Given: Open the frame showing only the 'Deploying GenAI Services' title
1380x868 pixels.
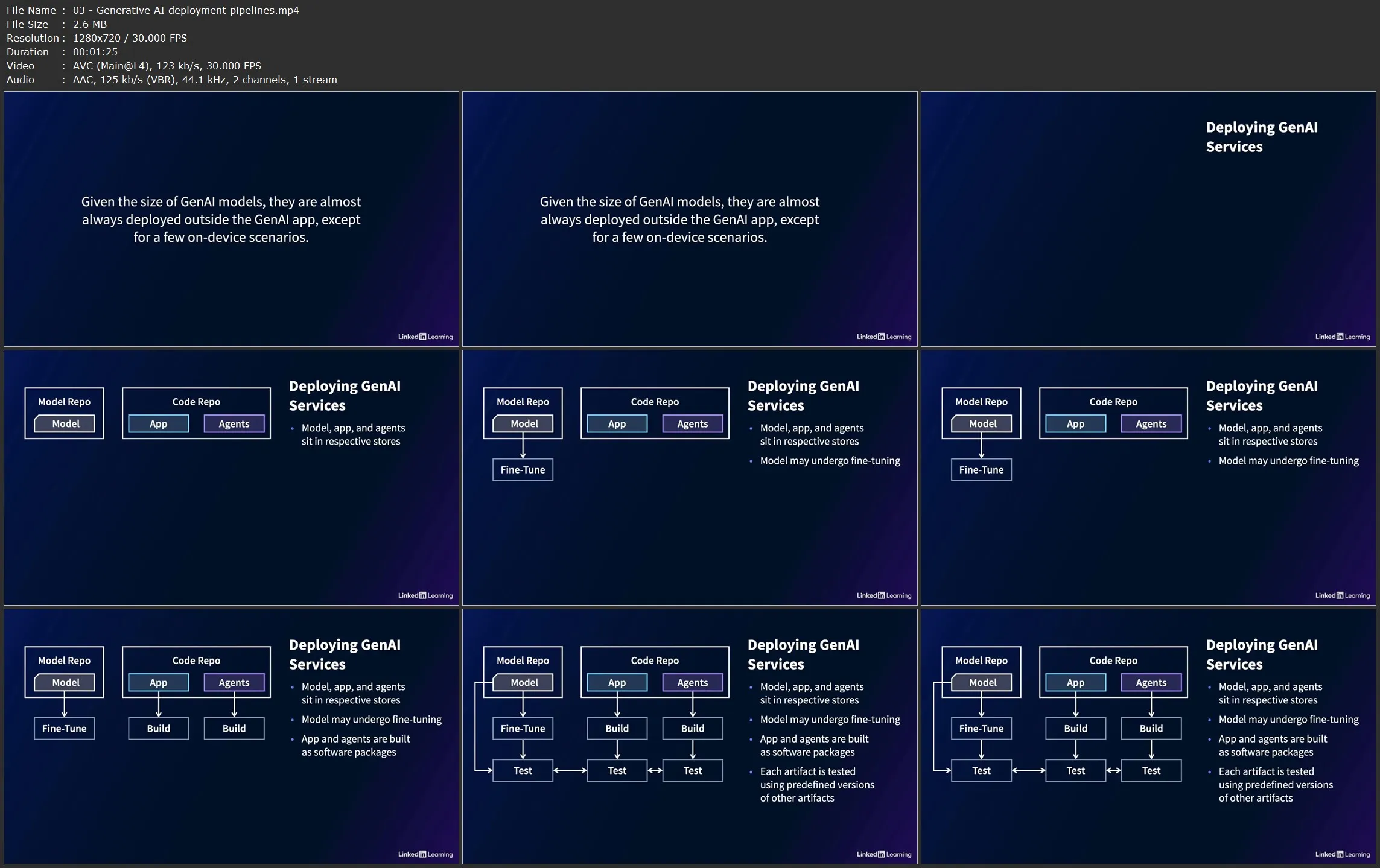Looking at the screenshot, I should (x=1148, y=219).
